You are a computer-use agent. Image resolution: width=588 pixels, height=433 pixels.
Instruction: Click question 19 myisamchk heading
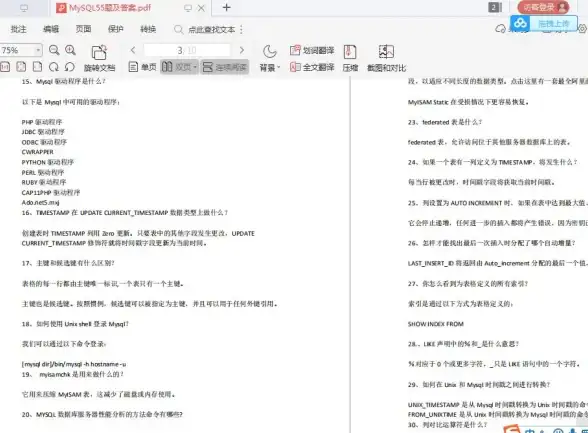[73, 374]
